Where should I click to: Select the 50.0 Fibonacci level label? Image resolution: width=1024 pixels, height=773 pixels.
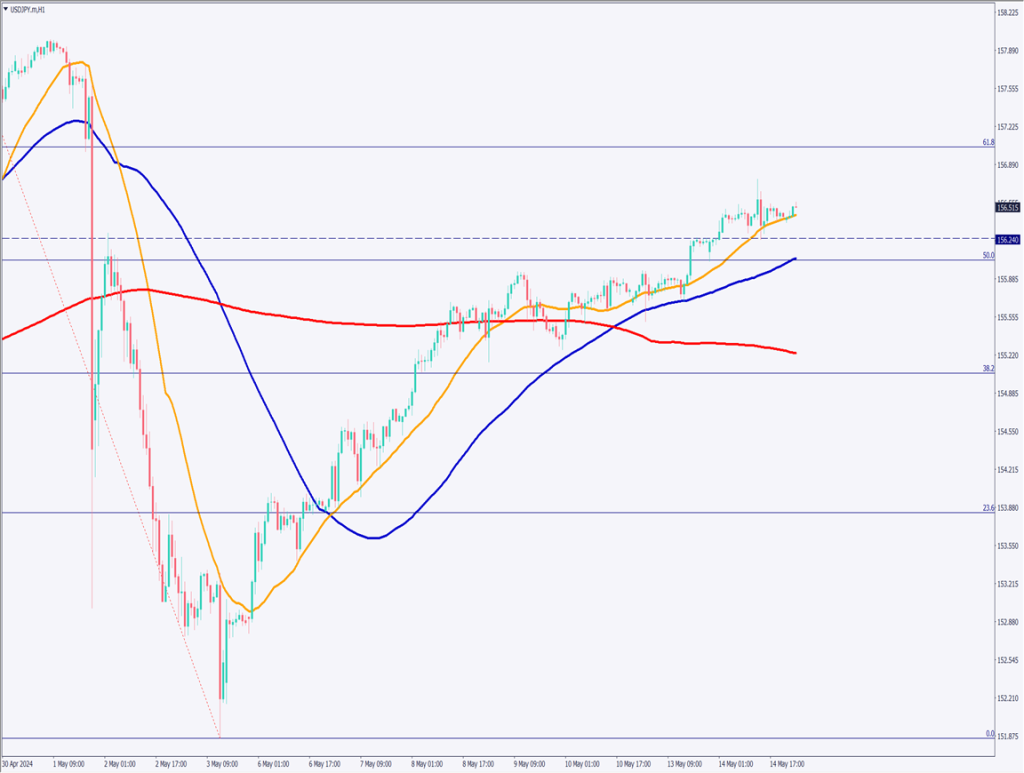[x=988, y=256]
